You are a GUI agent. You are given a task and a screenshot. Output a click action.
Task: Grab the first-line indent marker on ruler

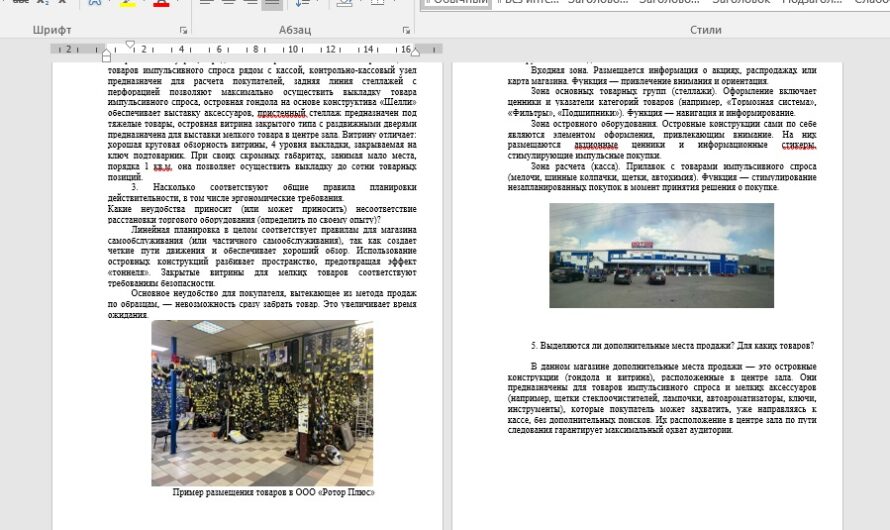[x=130, y=44]
